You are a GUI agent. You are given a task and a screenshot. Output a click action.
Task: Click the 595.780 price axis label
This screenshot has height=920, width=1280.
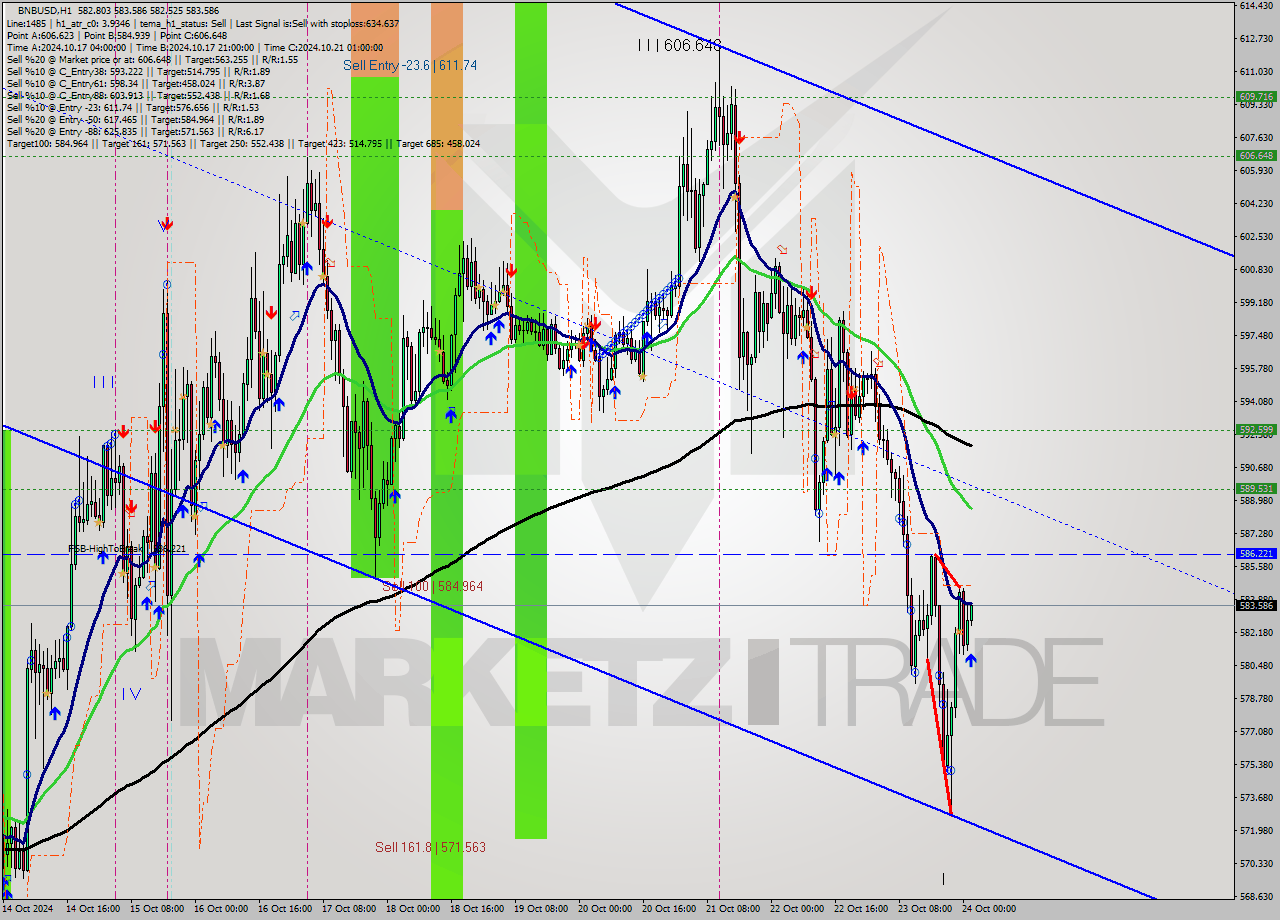(1256, 369)
